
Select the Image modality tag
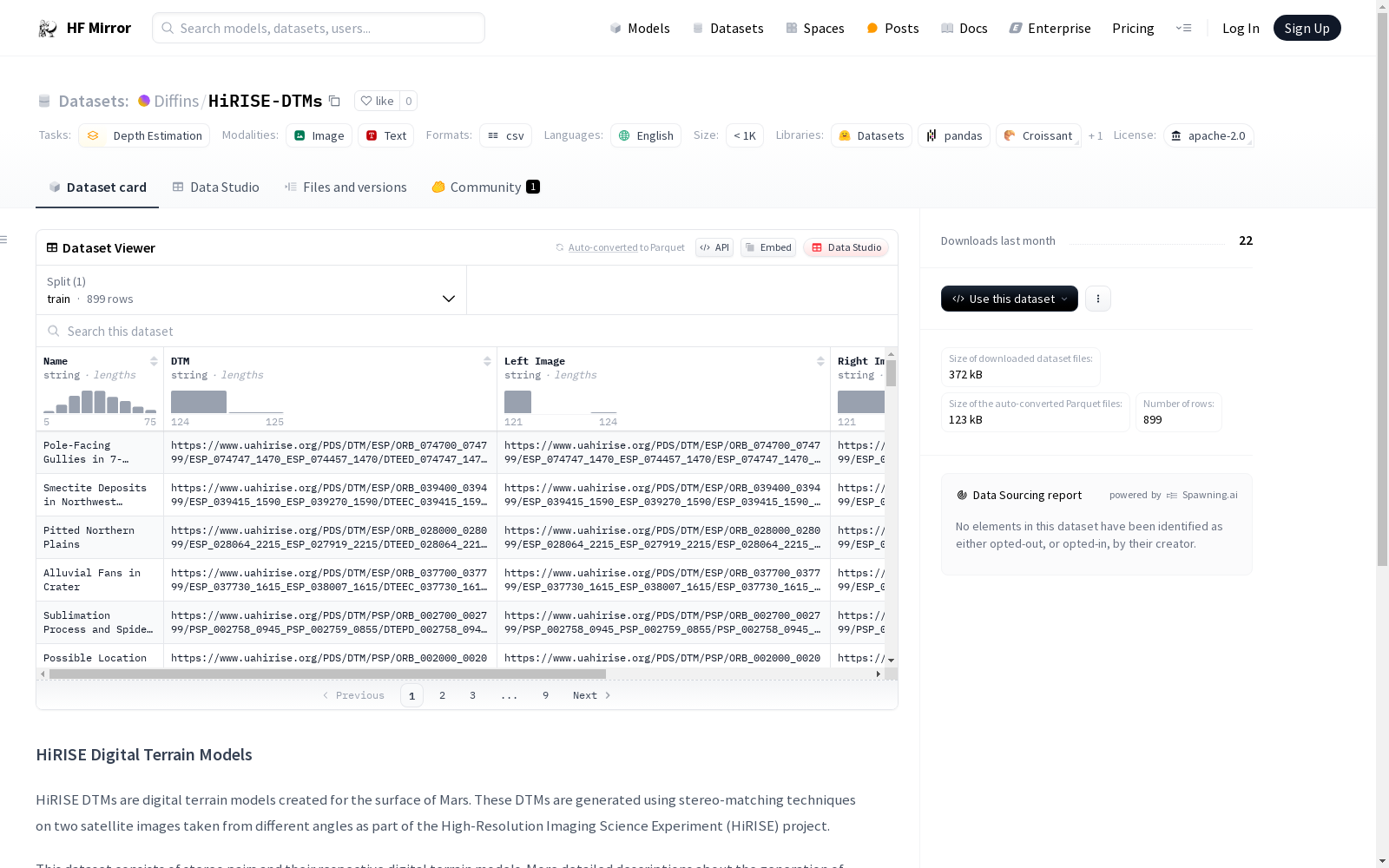[319, 135]
